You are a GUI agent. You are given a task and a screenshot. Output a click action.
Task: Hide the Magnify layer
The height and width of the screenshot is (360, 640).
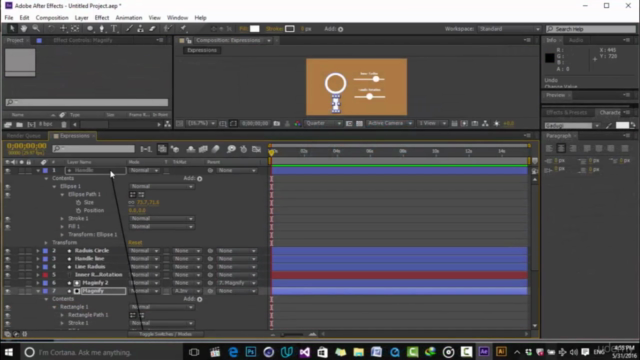point(7,291)
